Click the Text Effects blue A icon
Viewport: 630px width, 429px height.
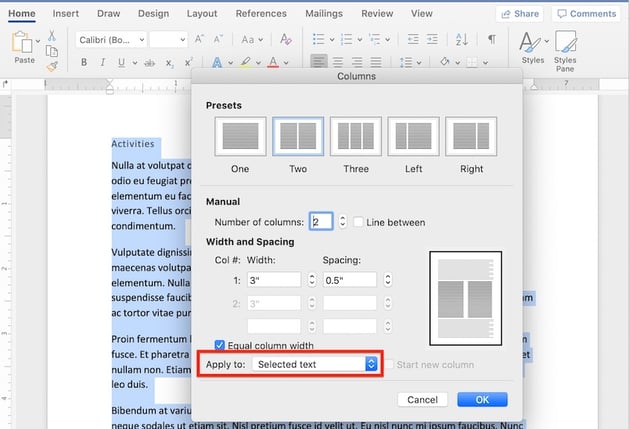(217, 62)
